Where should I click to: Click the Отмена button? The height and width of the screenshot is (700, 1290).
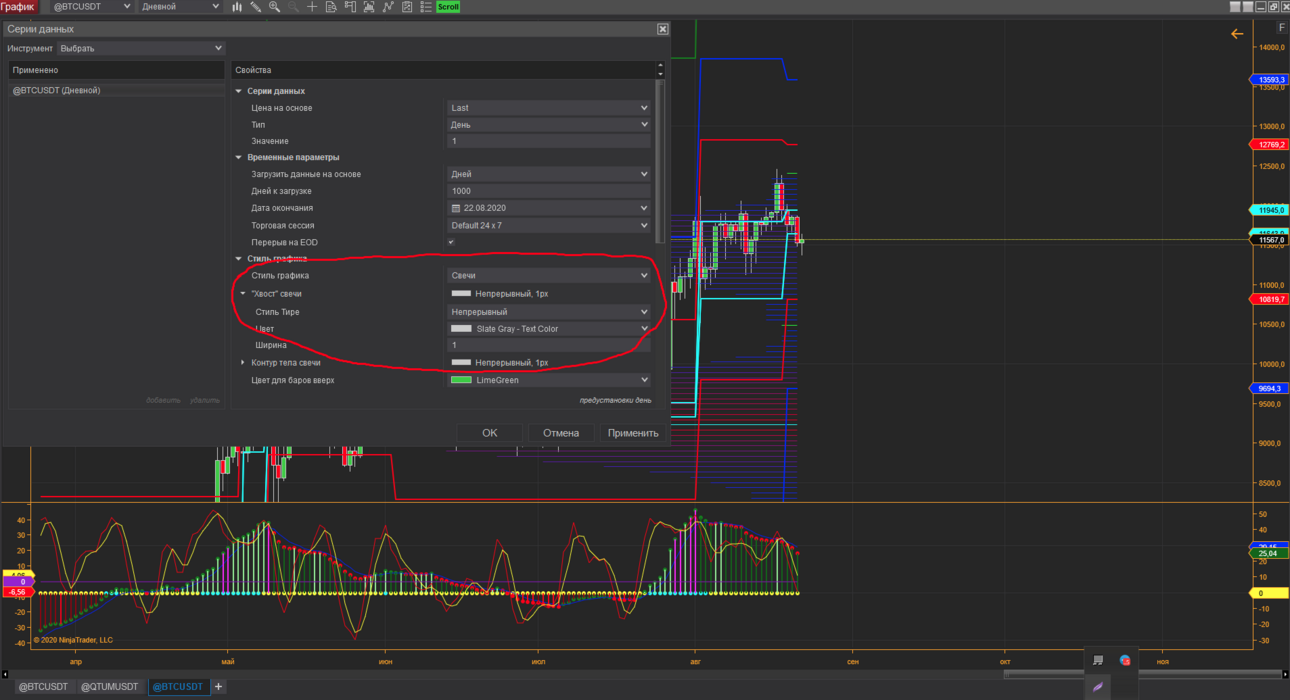point(561,433)
